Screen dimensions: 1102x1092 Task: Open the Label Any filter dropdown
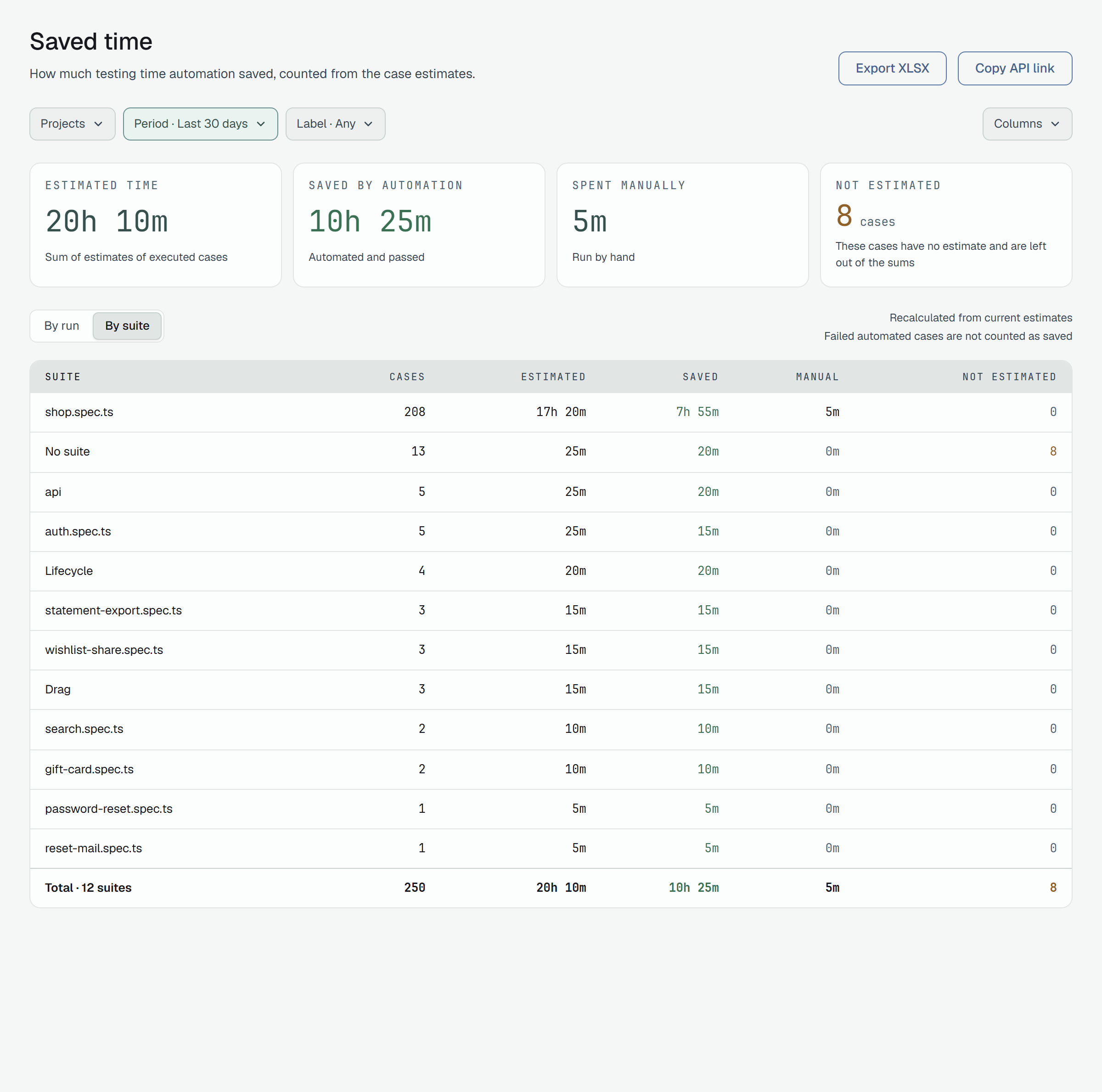[x=335, y=124]
